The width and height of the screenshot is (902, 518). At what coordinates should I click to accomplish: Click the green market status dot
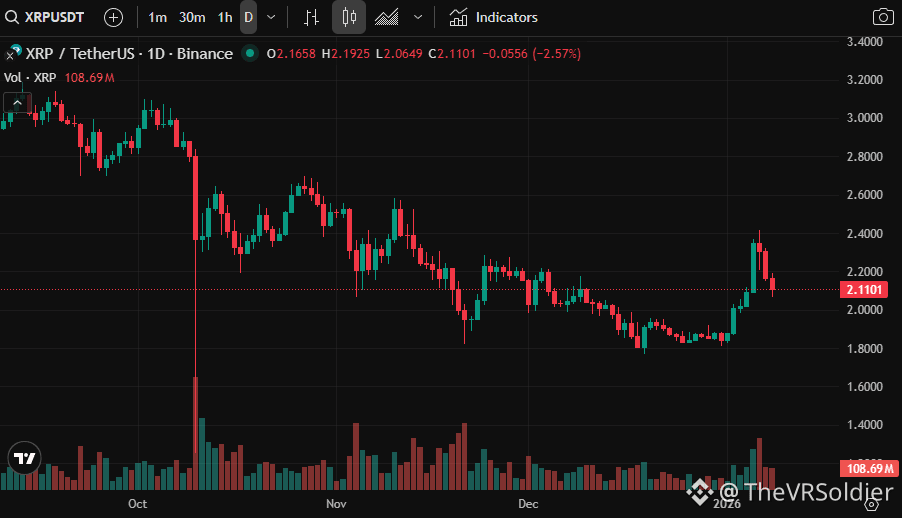click(250, 54)
